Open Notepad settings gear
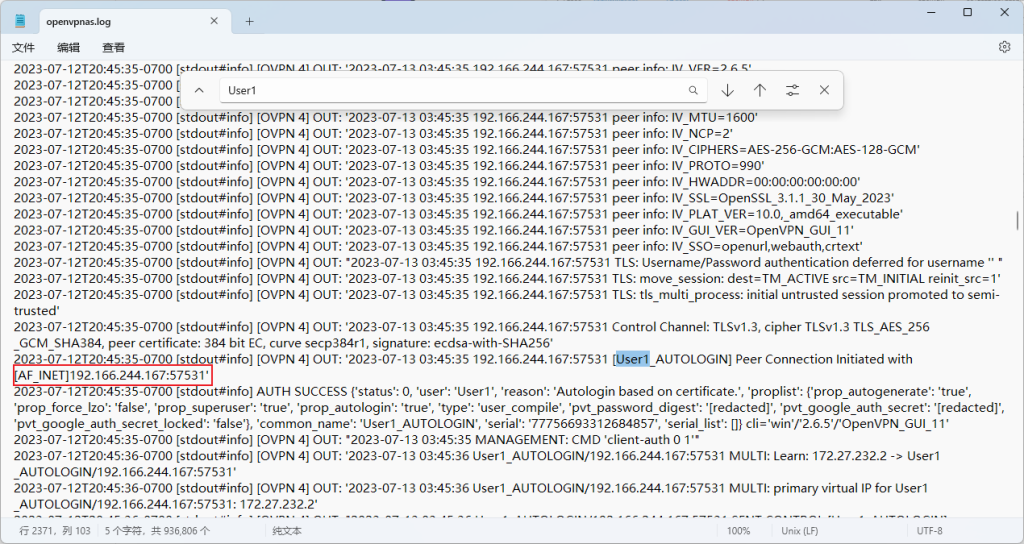Viewport: 1024px width, 544px height. [x=1004, y=47]
